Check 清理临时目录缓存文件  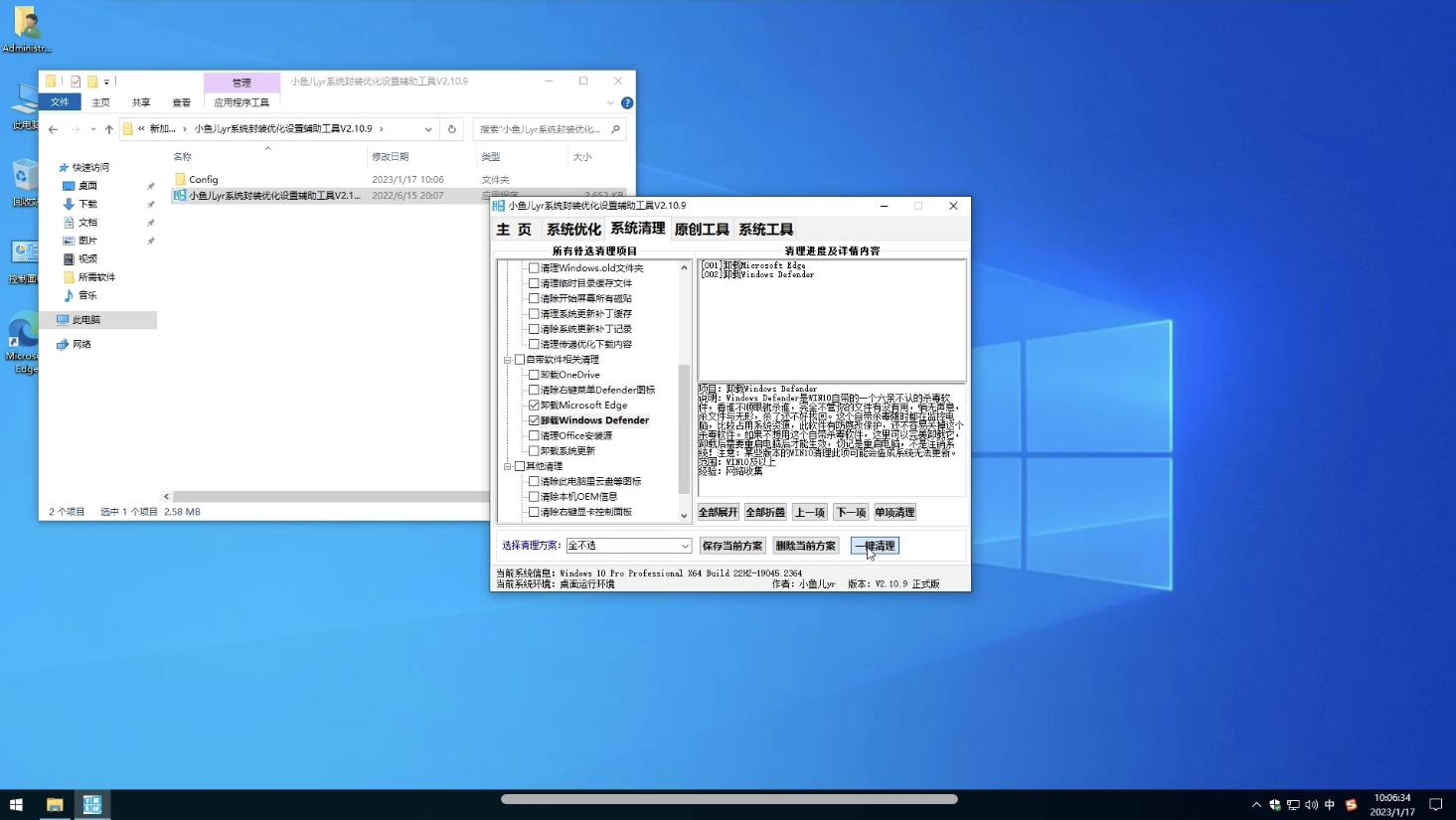tap(534, 283)
